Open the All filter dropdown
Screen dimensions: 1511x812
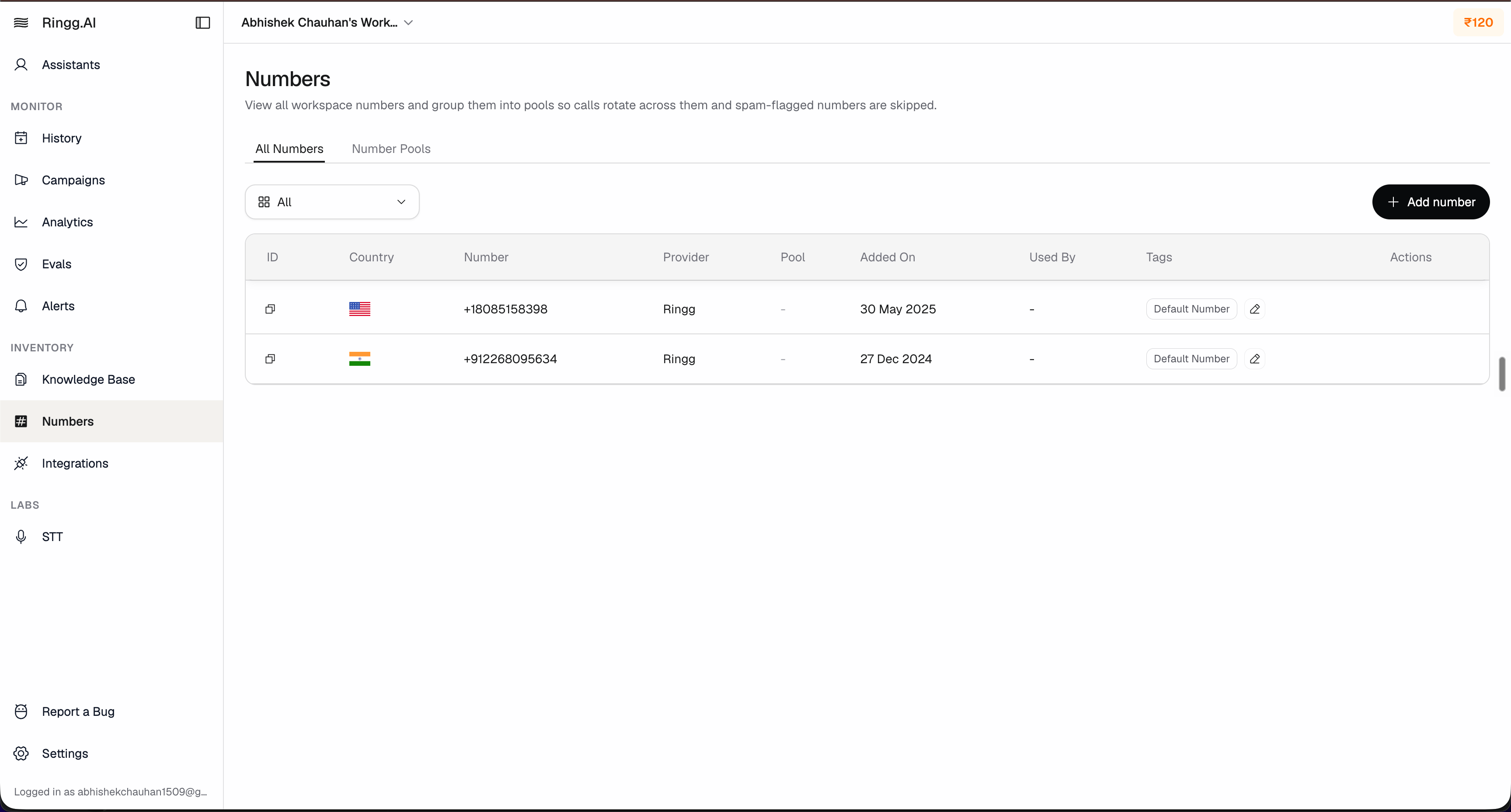332,202
